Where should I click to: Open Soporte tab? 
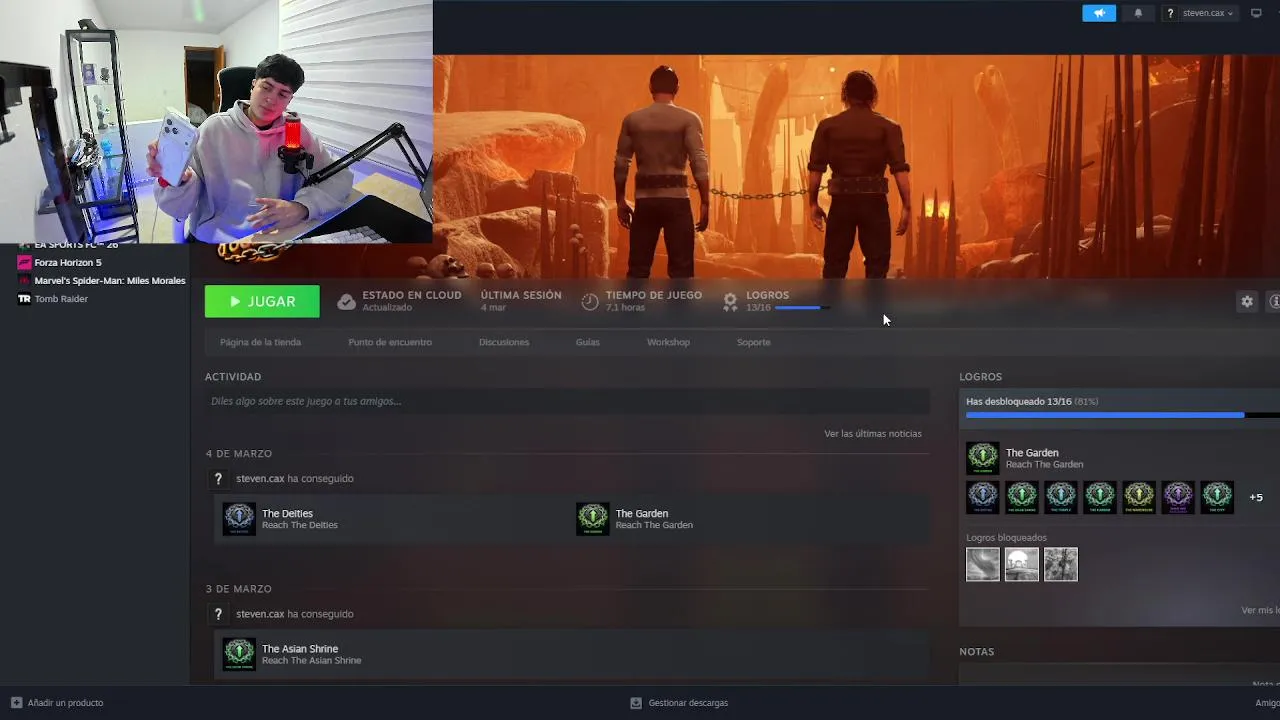[754, 342]
